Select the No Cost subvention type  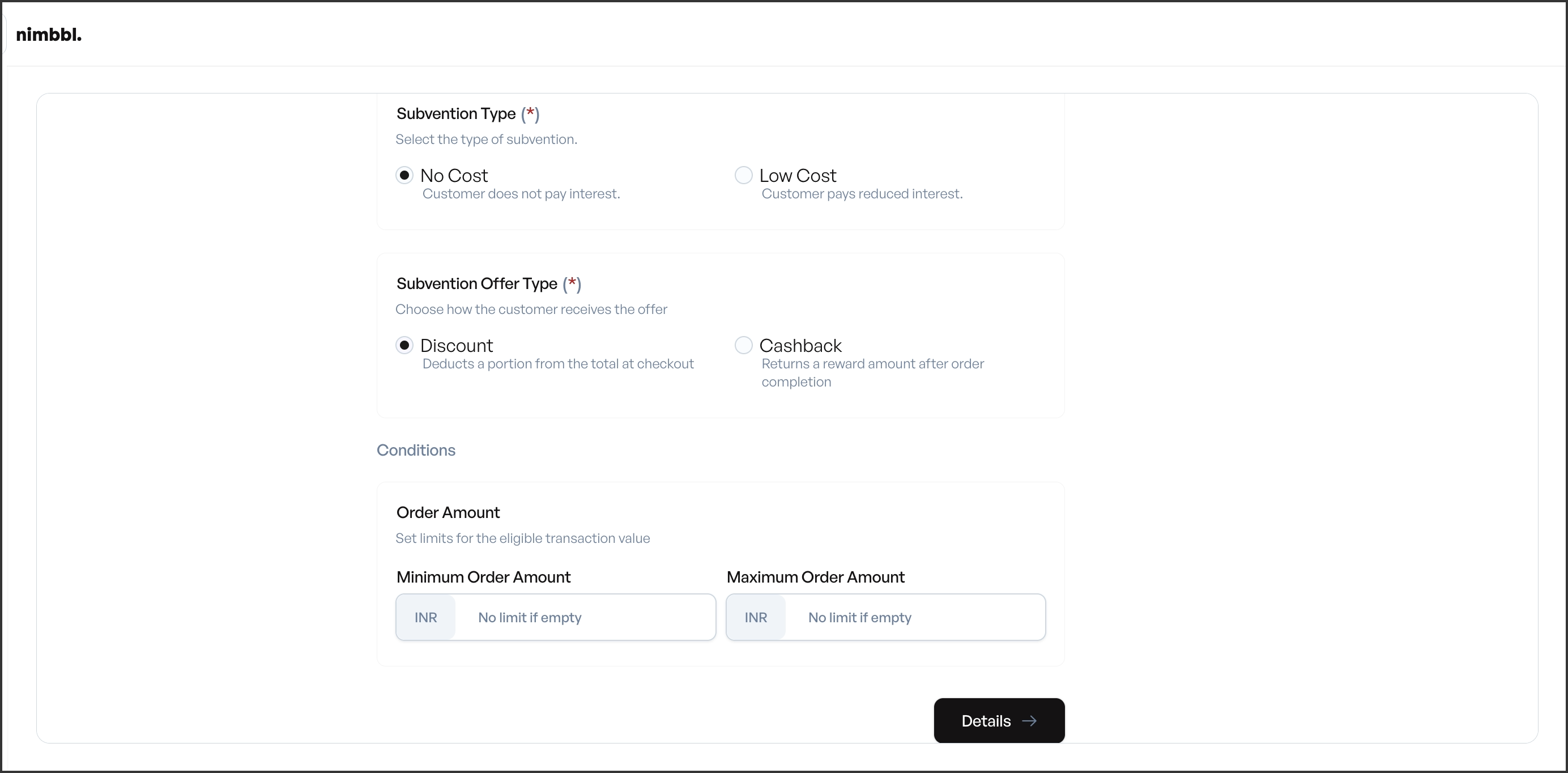406,176
